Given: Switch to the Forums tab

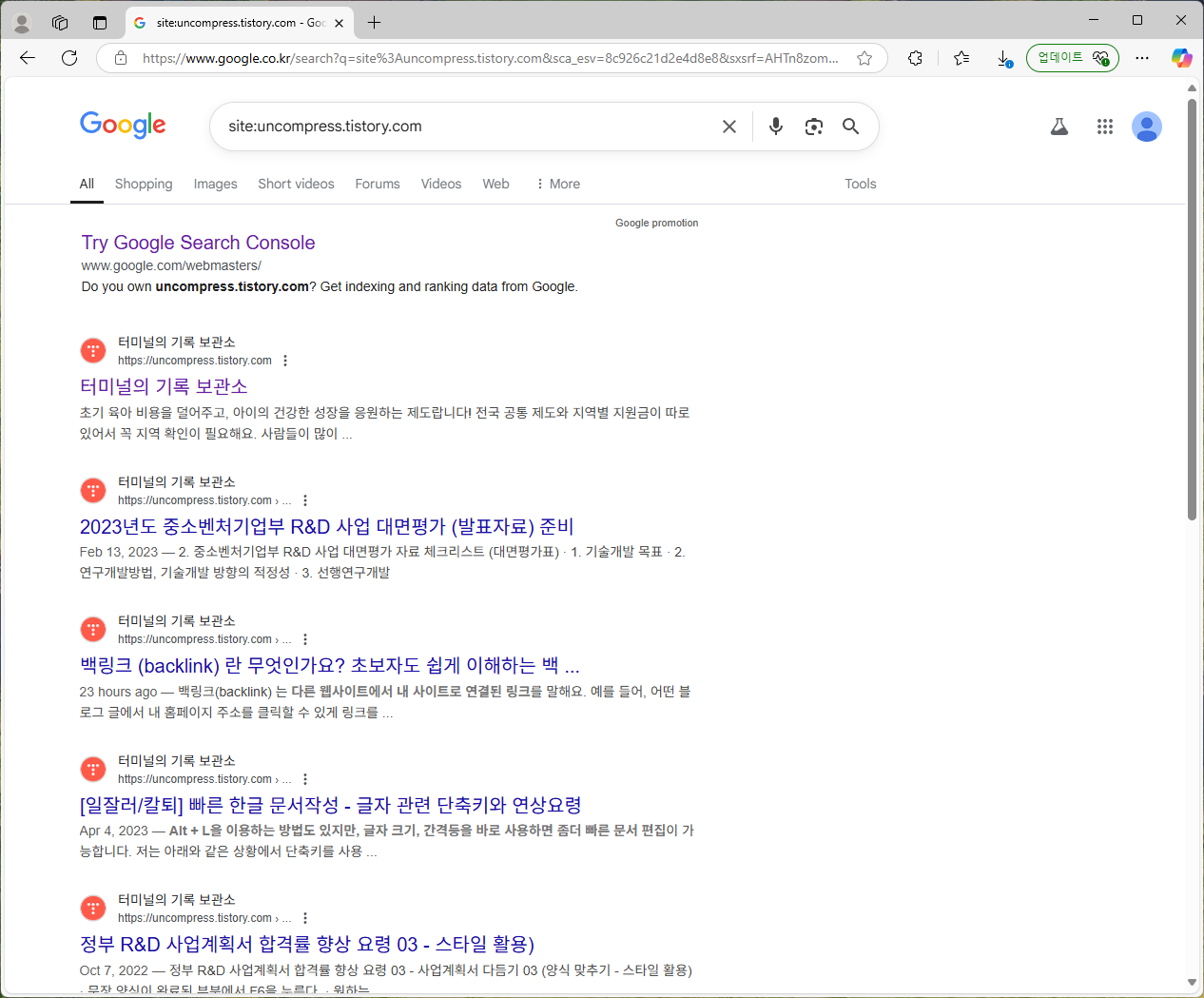Looking at the screenshot, I should click(378, 184).
